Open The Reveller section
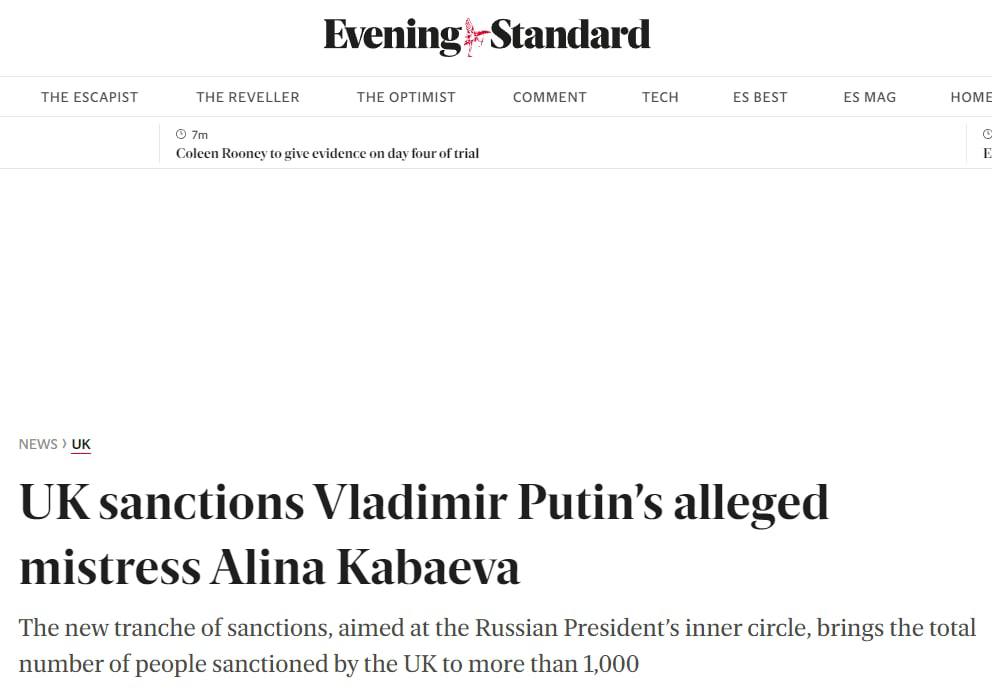This screenshot has height=690, width=992. (x=247, y=97)
